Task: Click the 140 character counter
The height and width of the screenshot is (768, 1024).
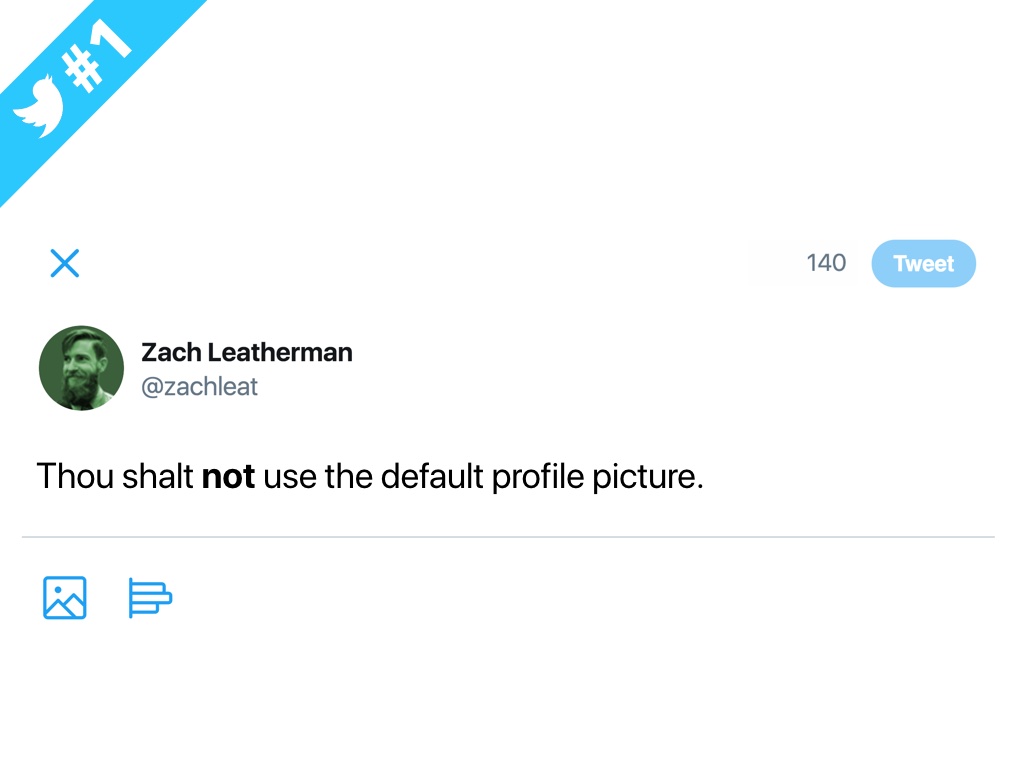Action: pyautogui.click(x=826, y=264)
